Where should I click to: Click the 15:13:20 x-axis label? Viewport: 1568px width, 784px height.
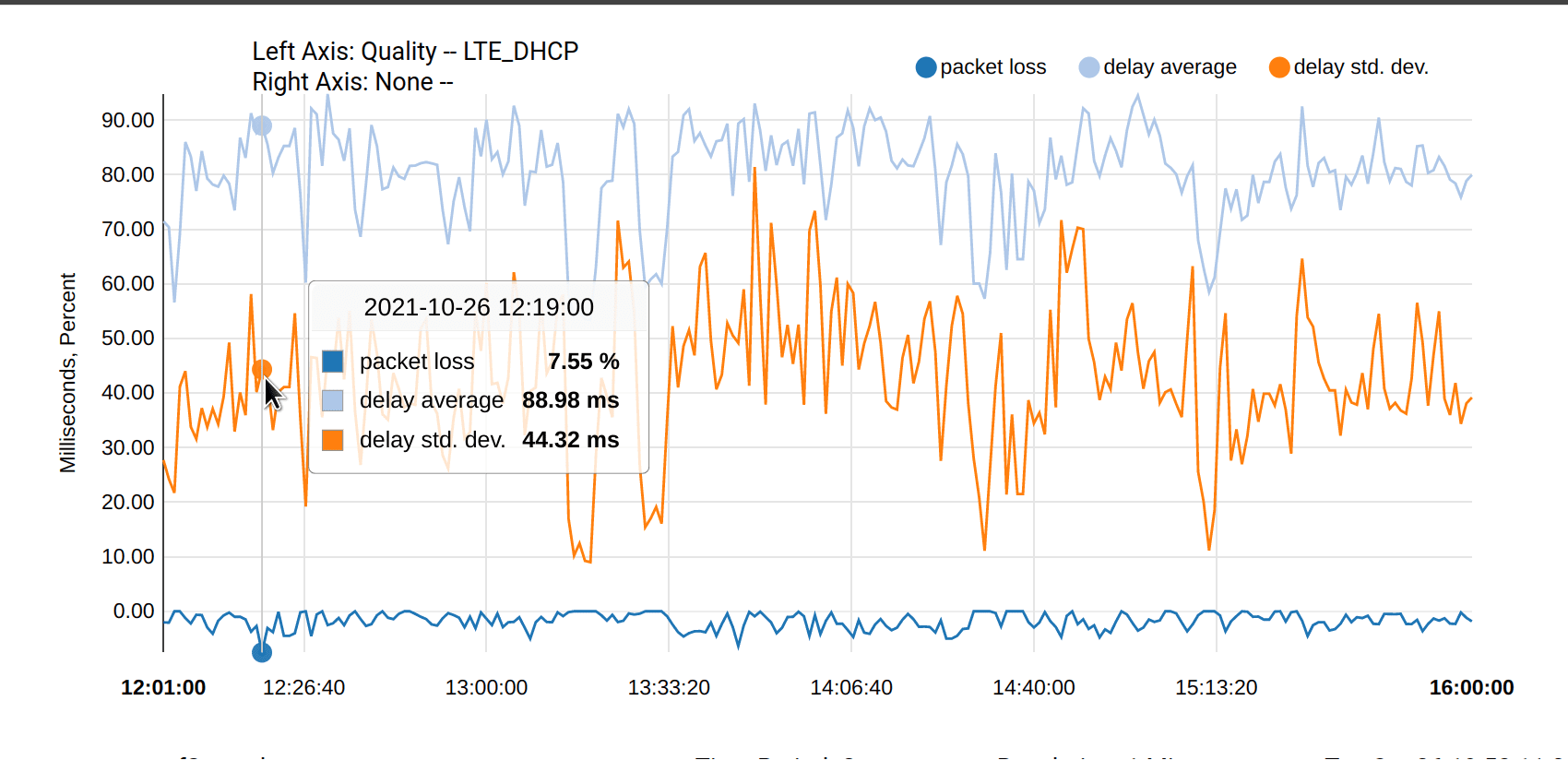[x=1217, y=688]
